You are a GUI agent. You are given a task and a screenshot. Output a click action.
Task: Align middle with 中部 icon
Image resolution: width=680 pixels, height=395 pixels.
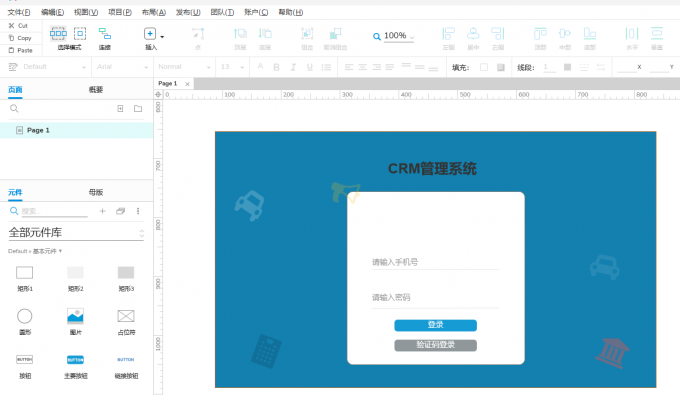click(x=565, y=33)
